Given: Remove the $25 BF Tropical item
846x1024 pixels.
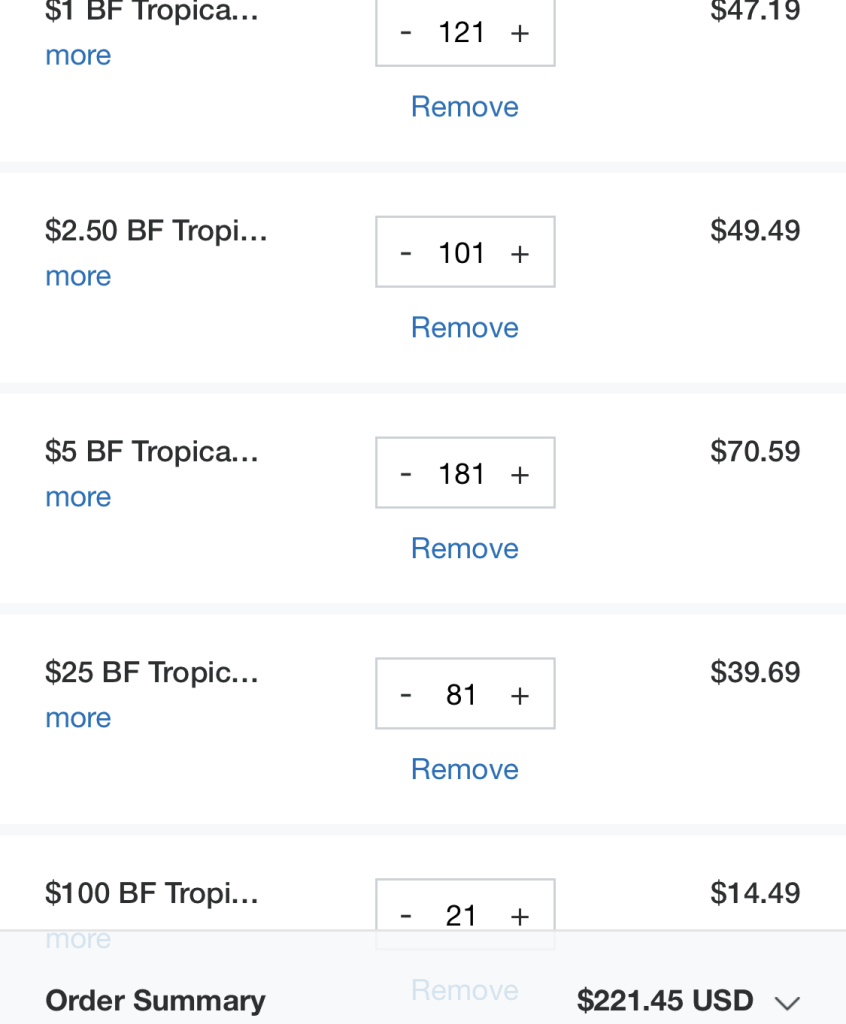Looking at the screenshot, I should 465,769.
